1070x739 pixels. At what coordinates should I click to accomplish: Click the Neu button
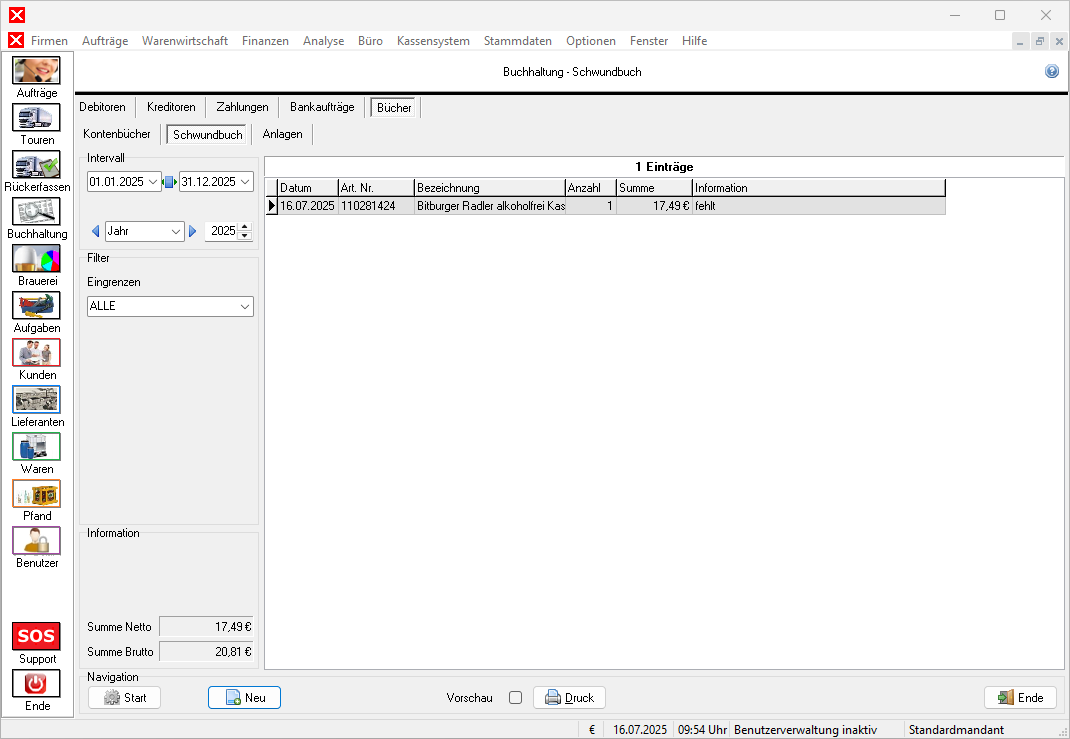(x=244, y=698)
